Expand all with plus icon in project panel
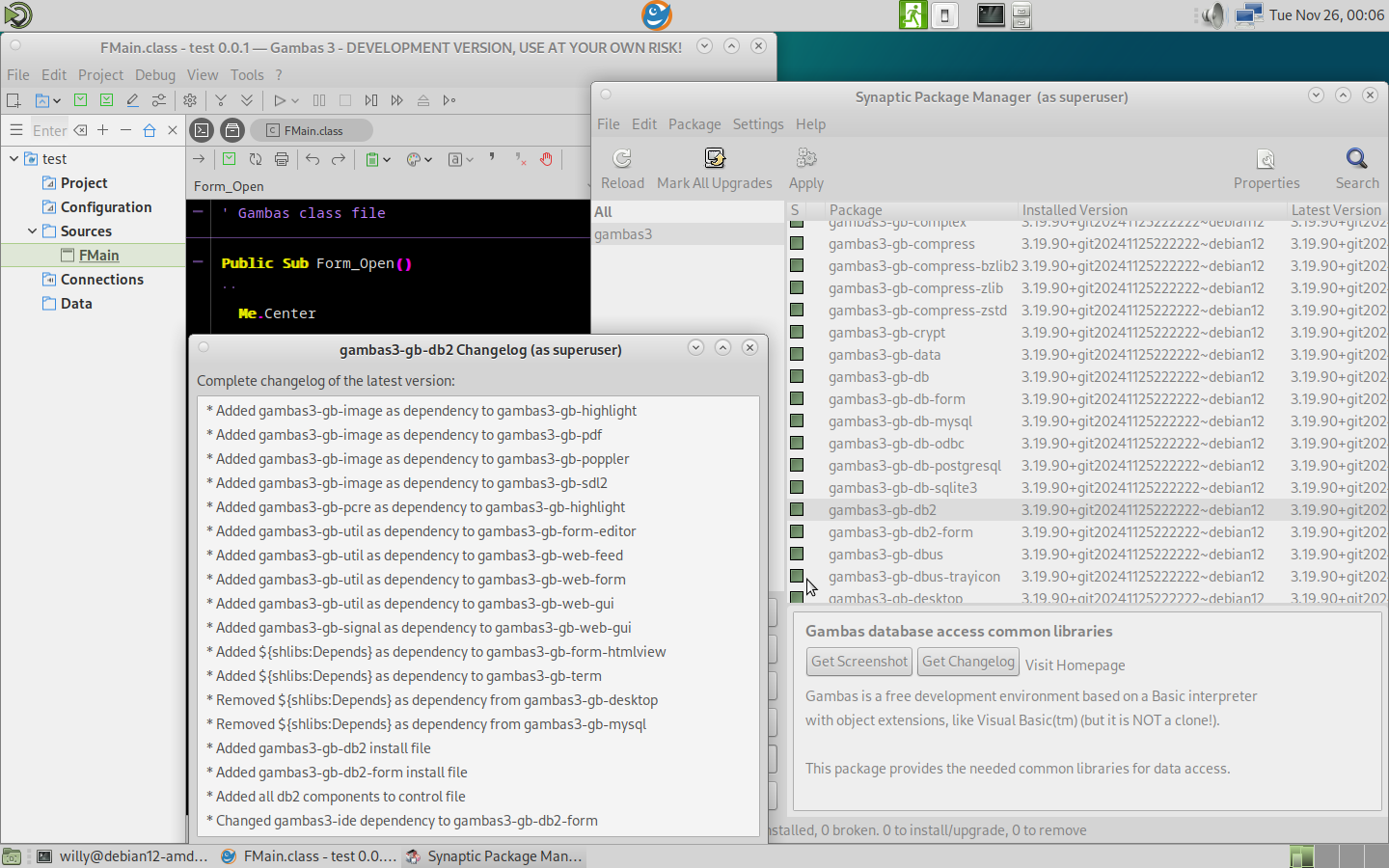 click(103, 130)
